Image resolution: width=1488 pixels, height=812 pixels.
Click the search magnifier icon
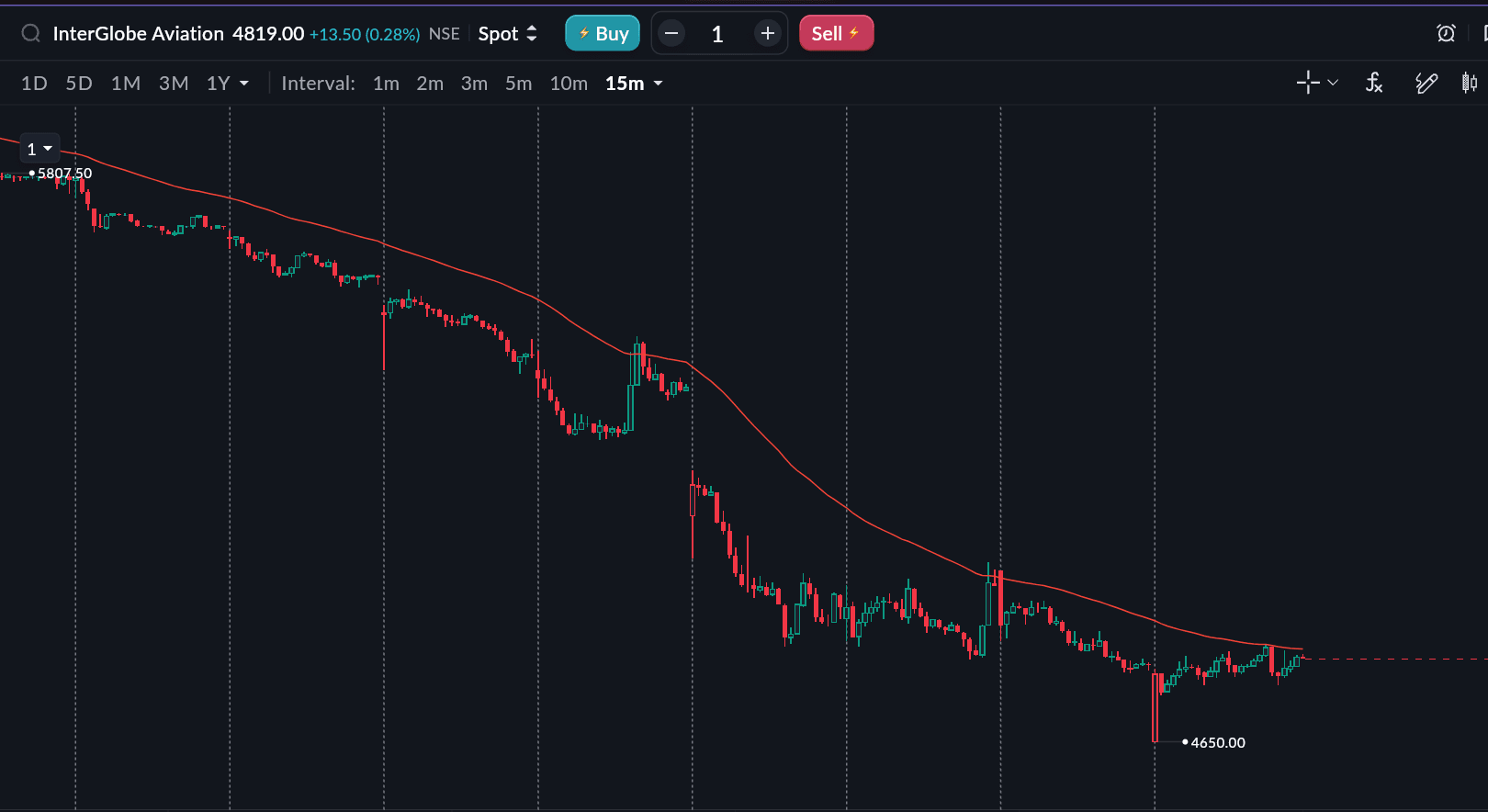(30, 34)
